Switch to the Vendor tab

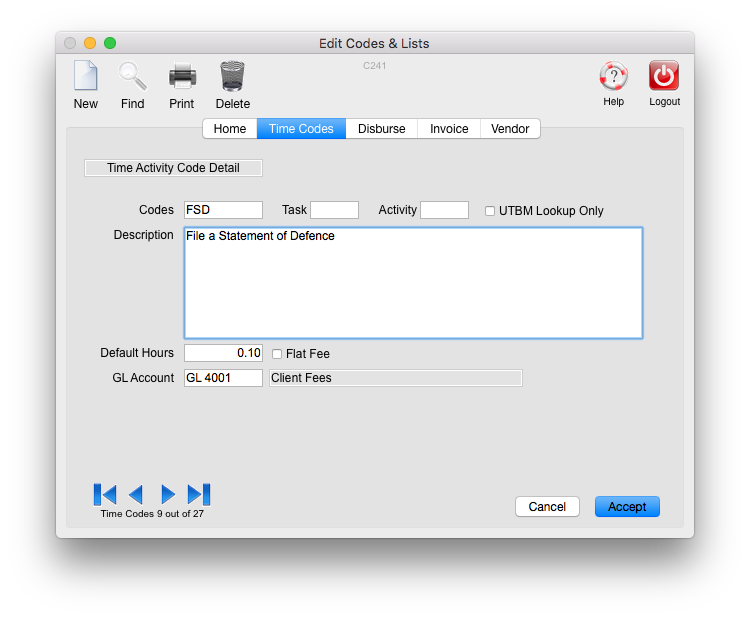click(510, 129)
